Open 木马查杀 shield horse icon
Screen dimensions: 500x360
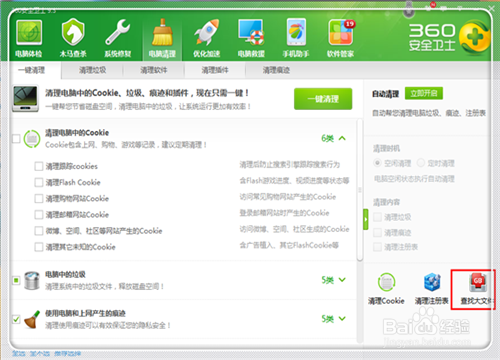(73, 32)
